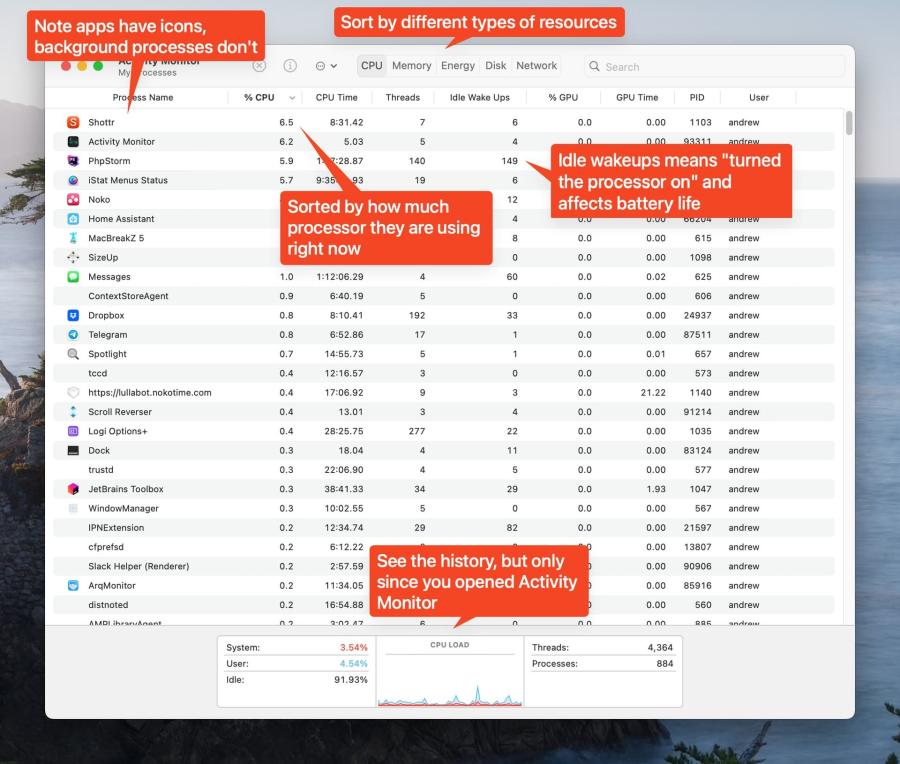Click the Threads total 4,364
The image size is (900, 764).
tap(660, 647)
